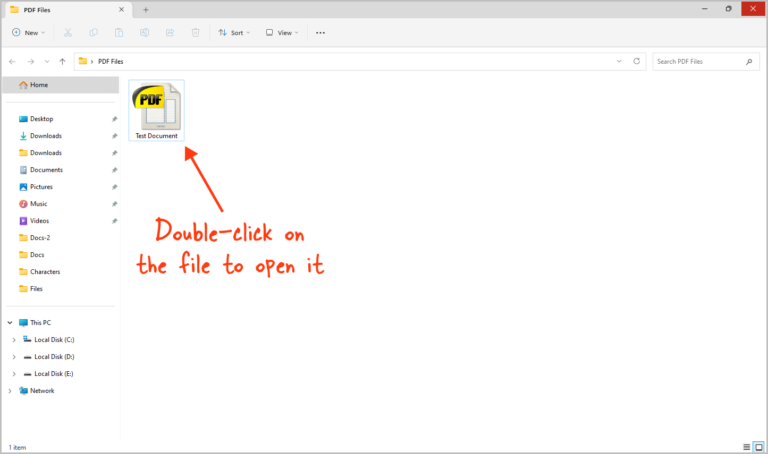Open the View dropdown
The height and width of the screenshot is (454, 768).
(282, 33)
